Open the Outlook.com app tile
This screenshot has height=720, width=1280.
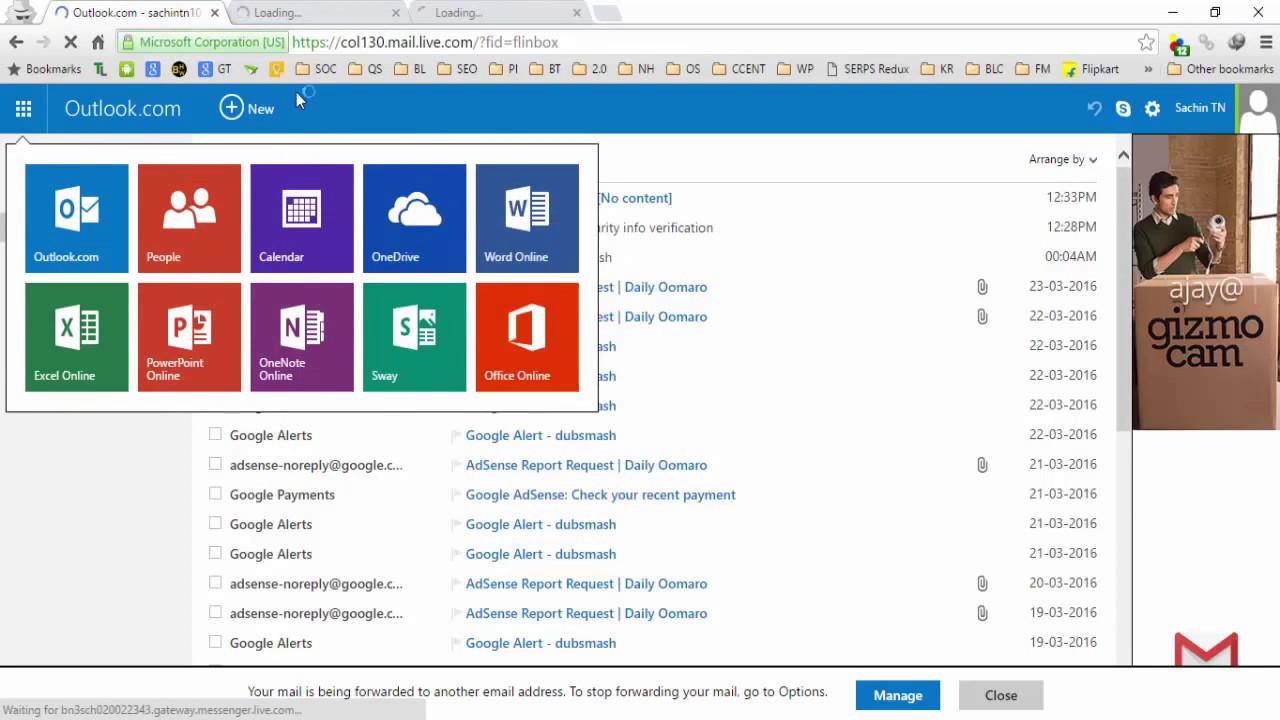pyautogui.click(x=77, y=218)
